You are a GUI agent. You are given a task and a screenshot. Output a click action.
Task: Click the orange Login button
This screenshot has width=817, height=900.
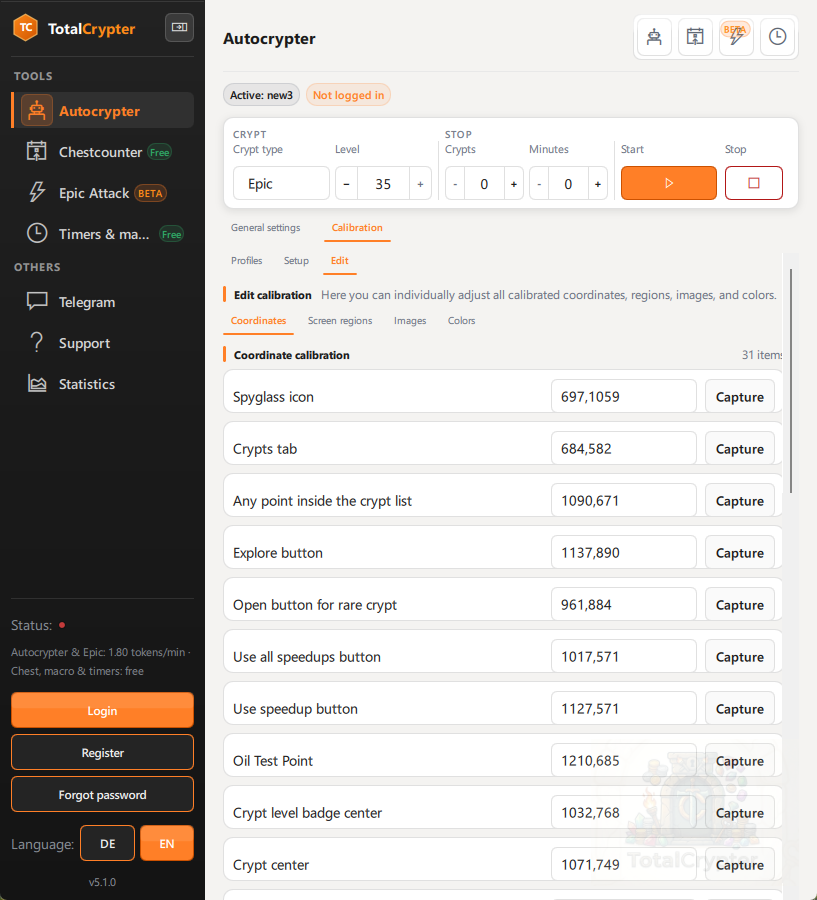coord(102,711)
